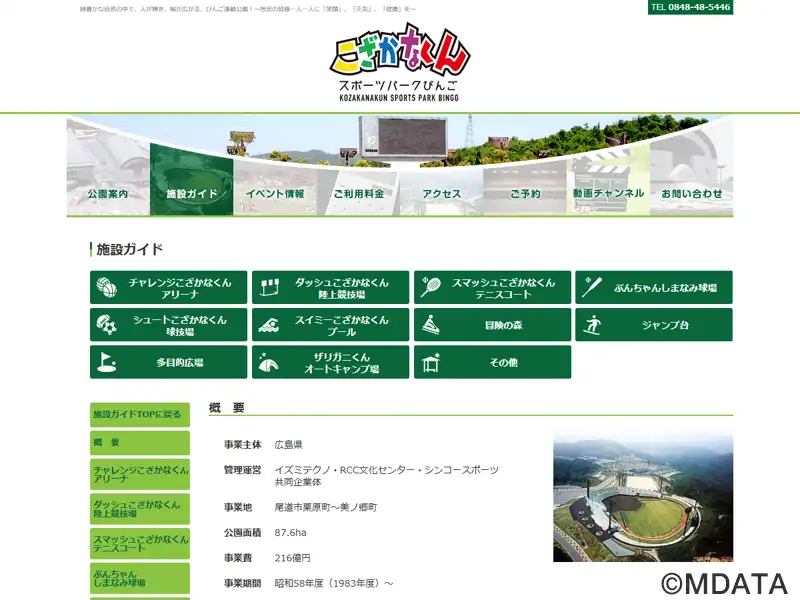Viewport: 800px width, 600px height.
Task: Open チャレンジこざかなくんアリーナ facility button
Action: (x=168, y=287)
